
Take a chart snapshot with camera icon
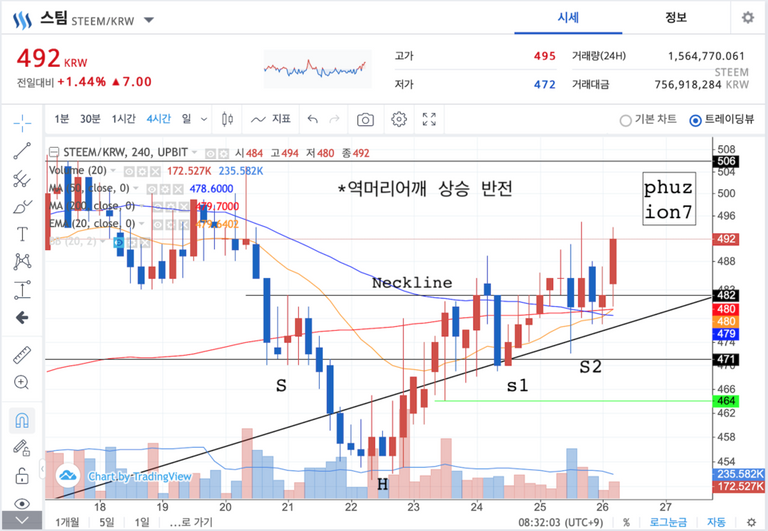(x=365, y=119)
